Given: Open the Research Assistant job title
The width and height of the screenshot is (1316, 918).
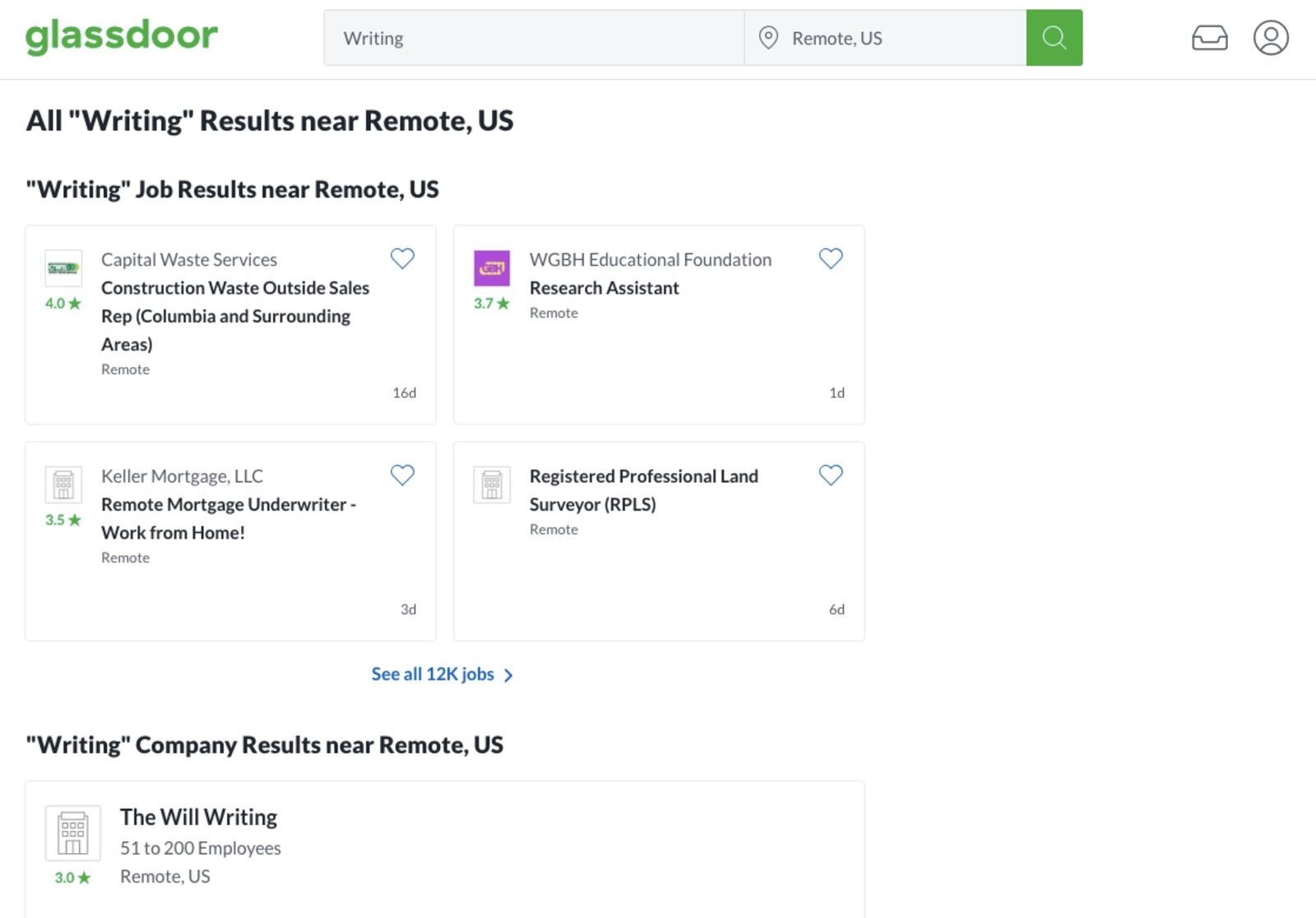Looking at the screenshot, I should click(605, 288).
